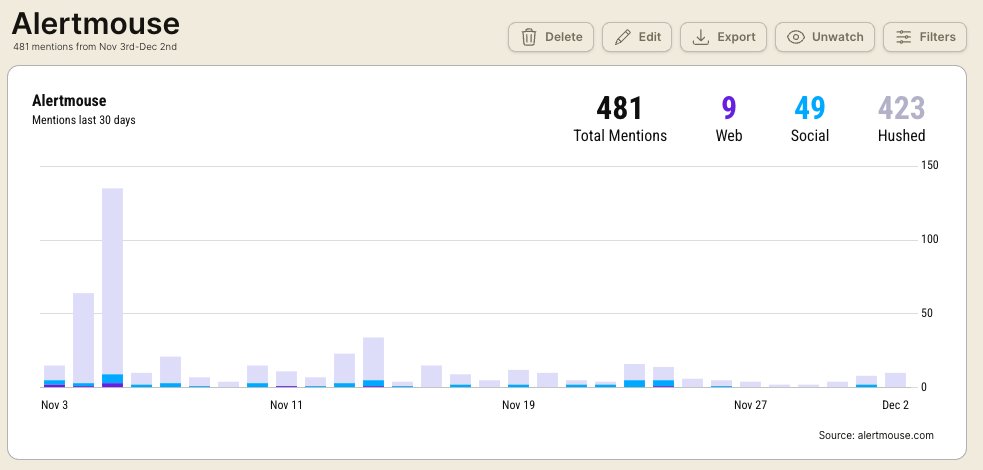Image resolution: width=983 pixels, height=470 pixels.
Task: Click the last bar above Dec 2
Action: click(x=895, y=380)
